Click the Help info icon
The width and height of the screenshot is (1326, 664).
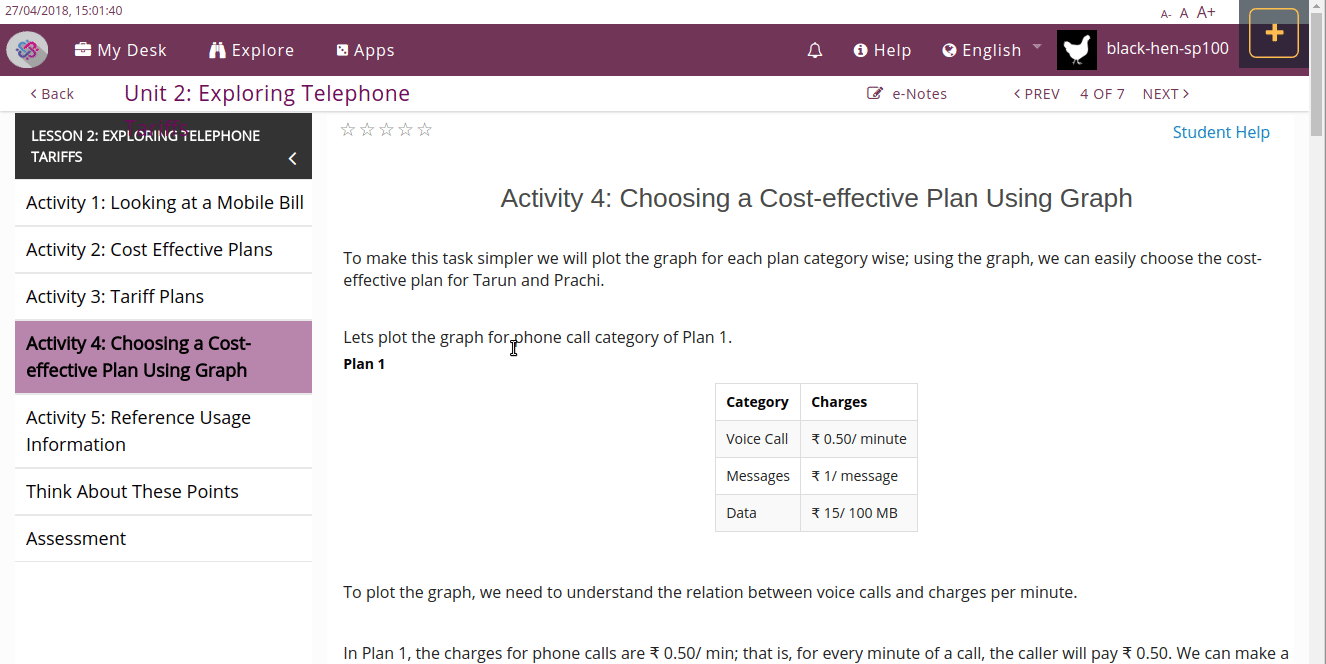point(860,50)
